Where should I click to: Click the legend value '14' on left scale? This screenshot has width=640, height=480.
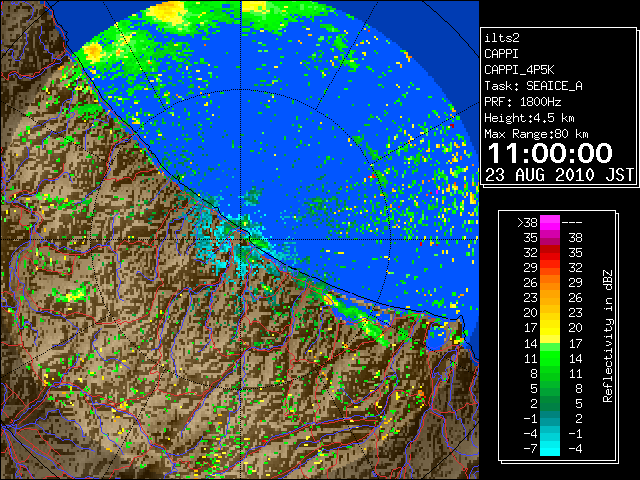click(x=530, y=343)
